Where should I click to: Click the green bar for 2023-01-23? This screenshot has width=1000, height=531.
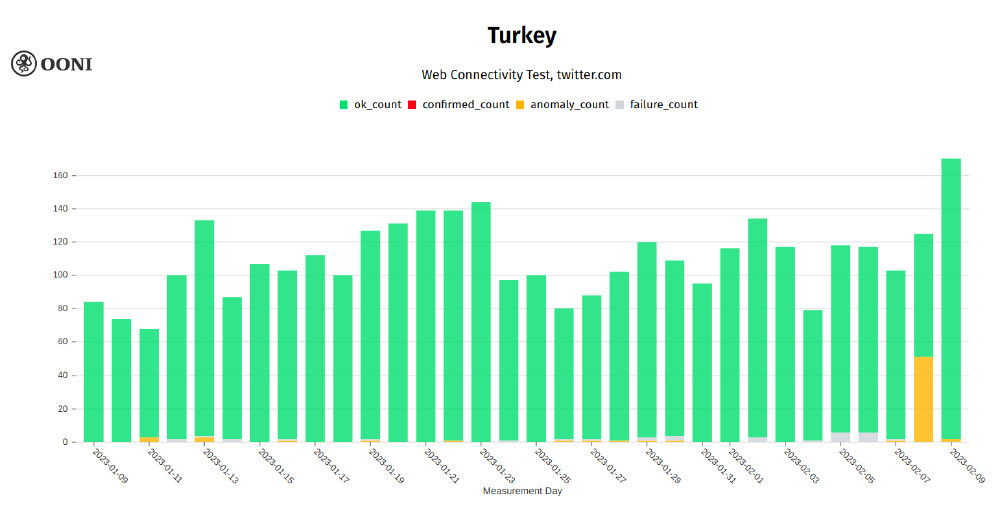(x=481, y=320)
